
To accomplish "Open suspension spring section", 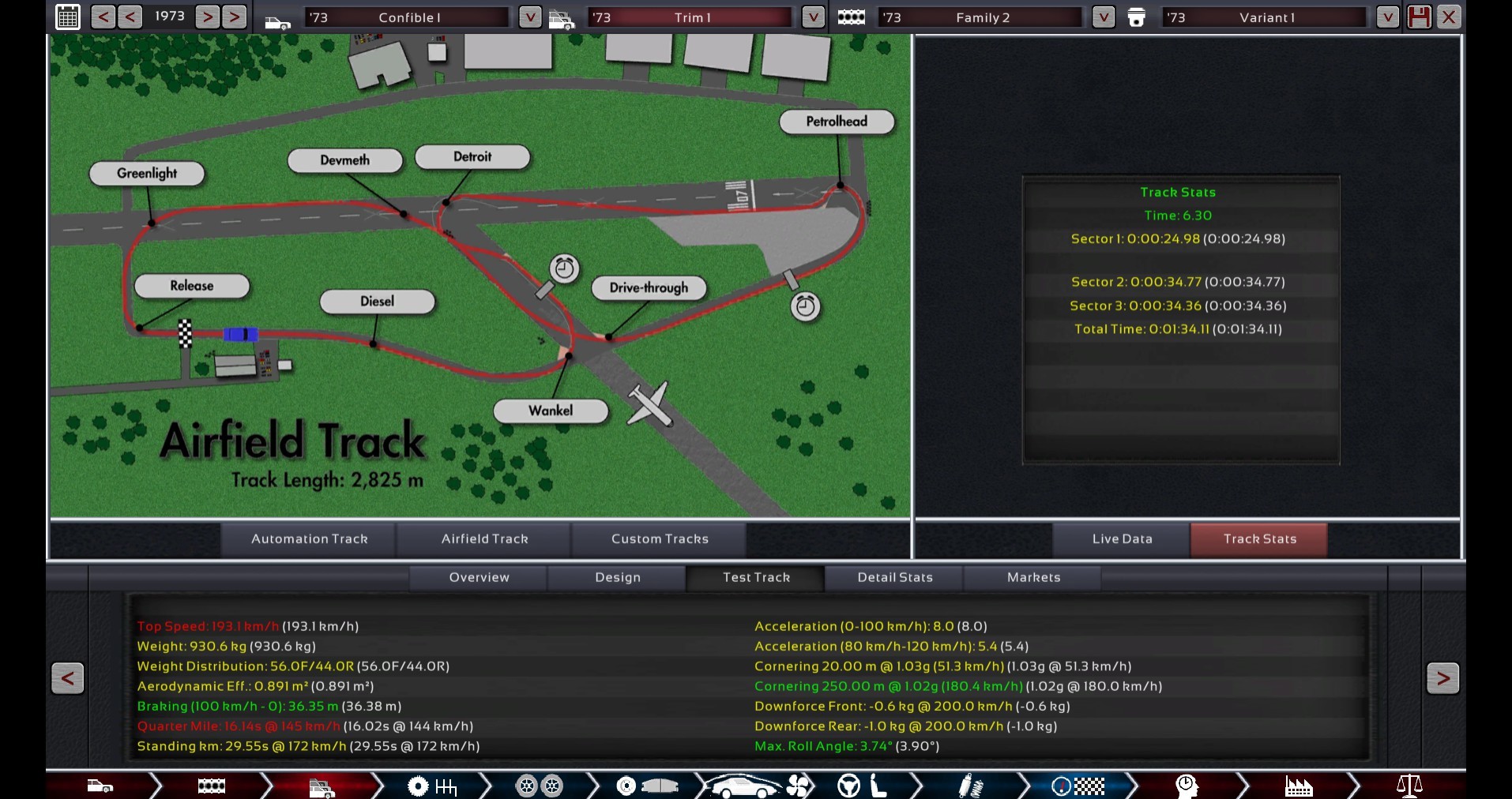I will [969, 786].
